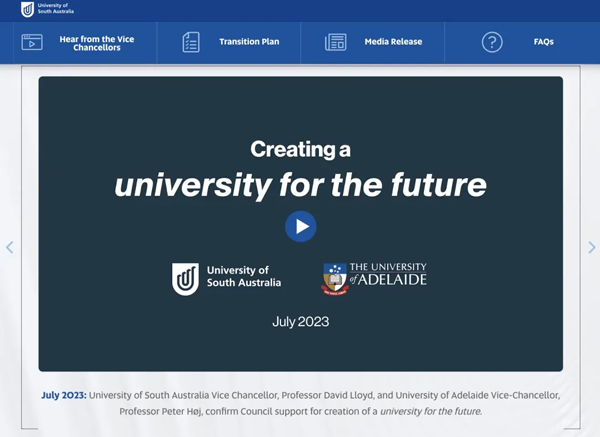Click the 'July 2023' date inside video

300,322
